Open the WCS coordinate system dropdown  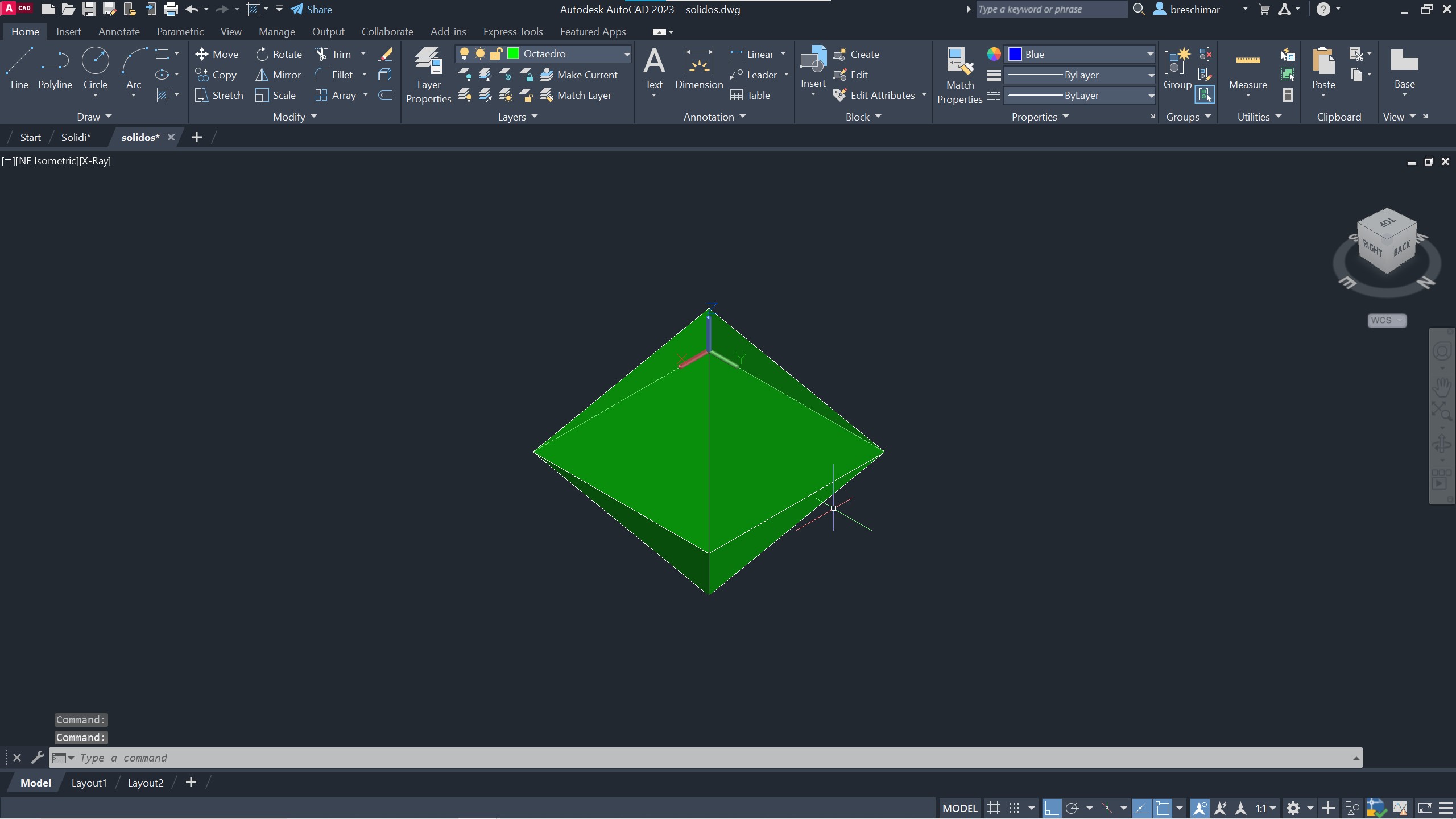(x=1387, y=320)
